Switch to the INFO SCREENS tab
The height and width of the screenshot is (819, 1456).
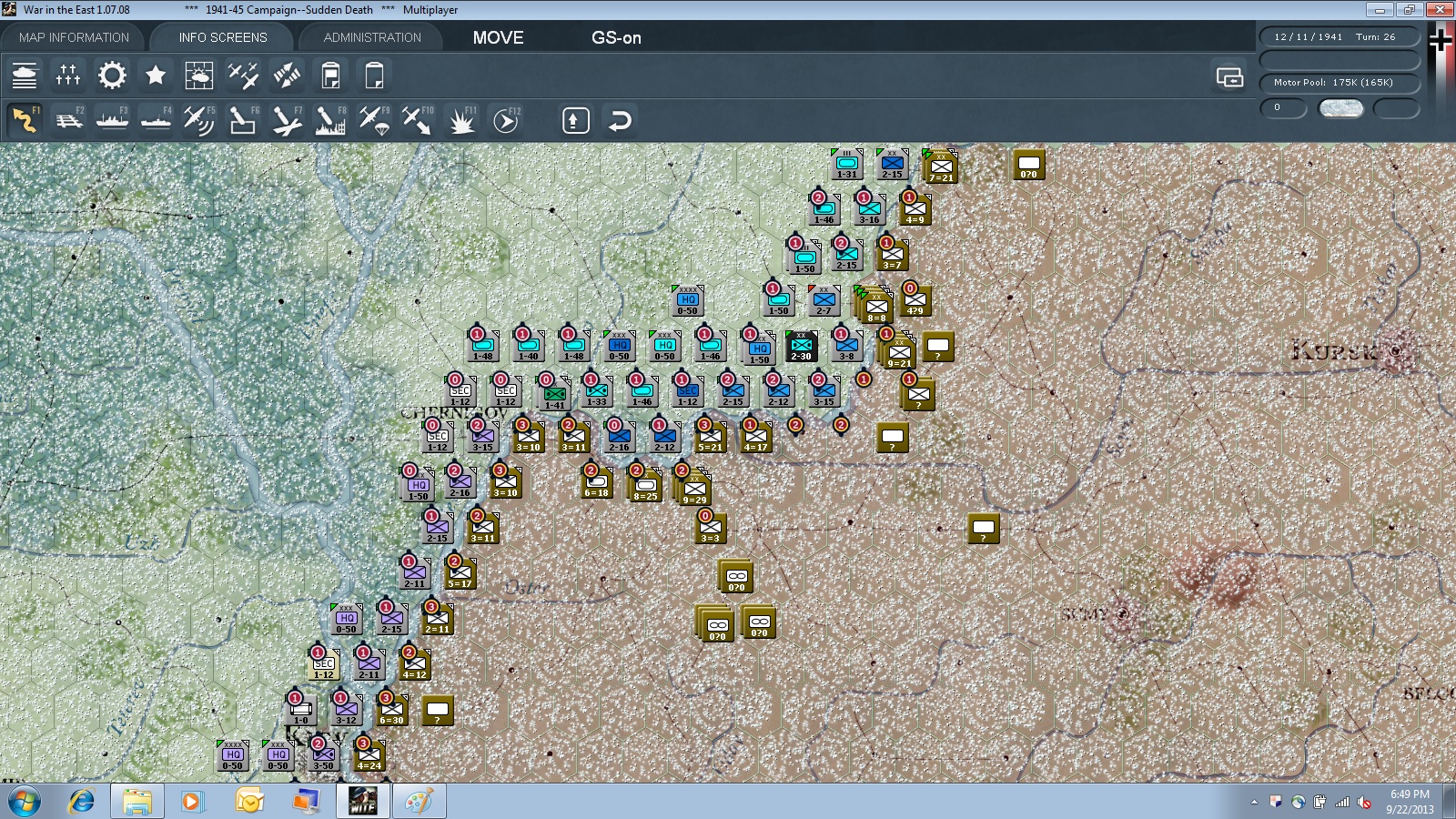point(223,37)
